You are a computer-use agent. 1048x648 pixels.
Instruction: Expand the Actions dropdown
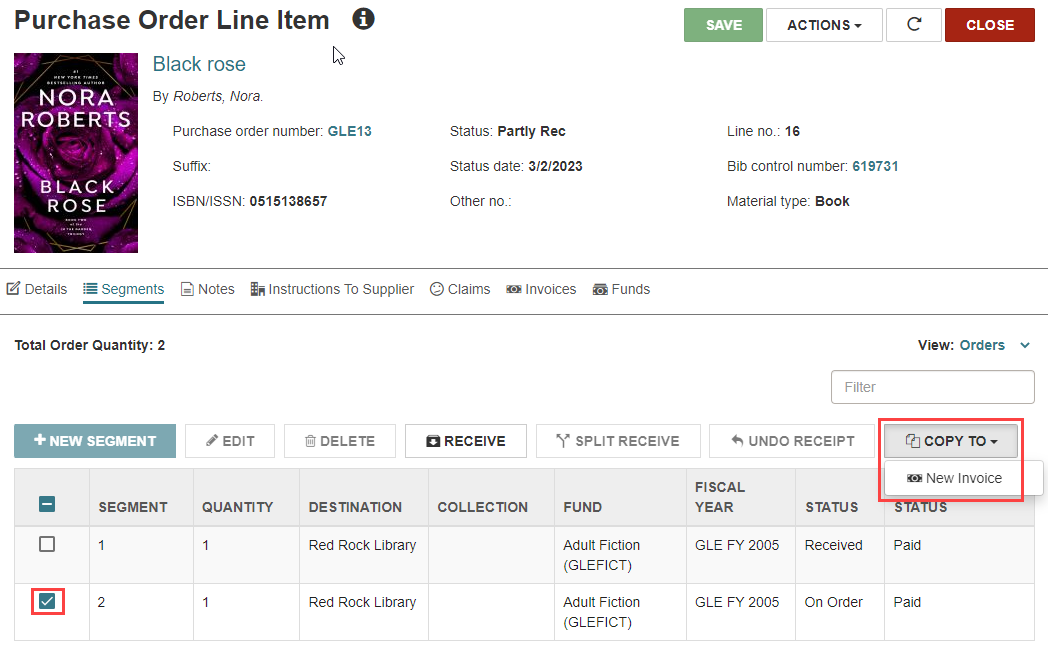(824, 25)
